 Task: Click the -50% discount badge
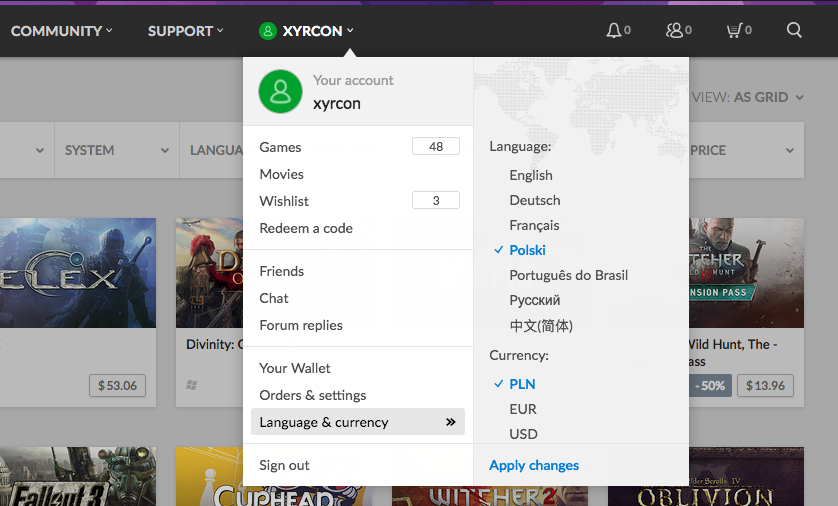[710, 385]
